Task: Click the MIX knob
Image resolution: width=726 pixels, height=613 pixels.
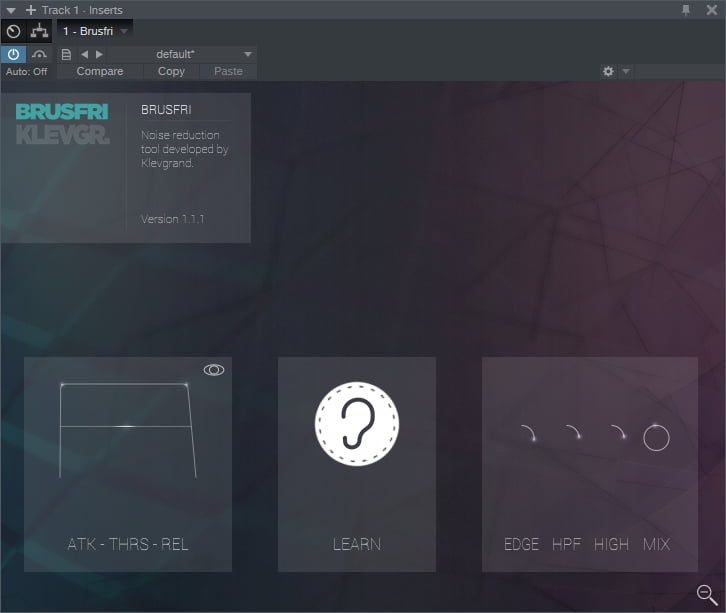Action: (656, 437)
